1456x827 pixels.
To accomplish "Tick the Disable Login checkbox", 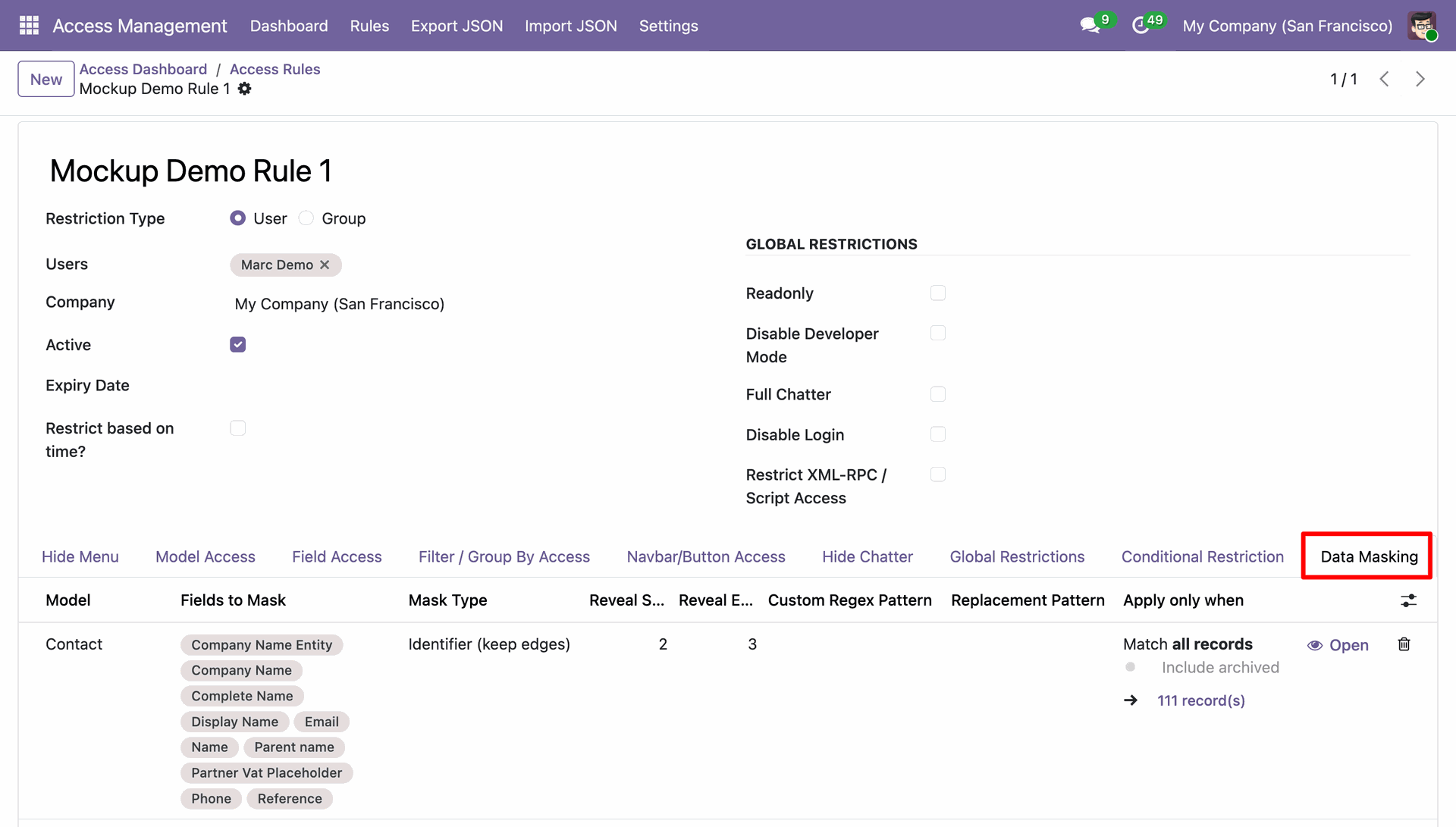I will click(938, 434).
